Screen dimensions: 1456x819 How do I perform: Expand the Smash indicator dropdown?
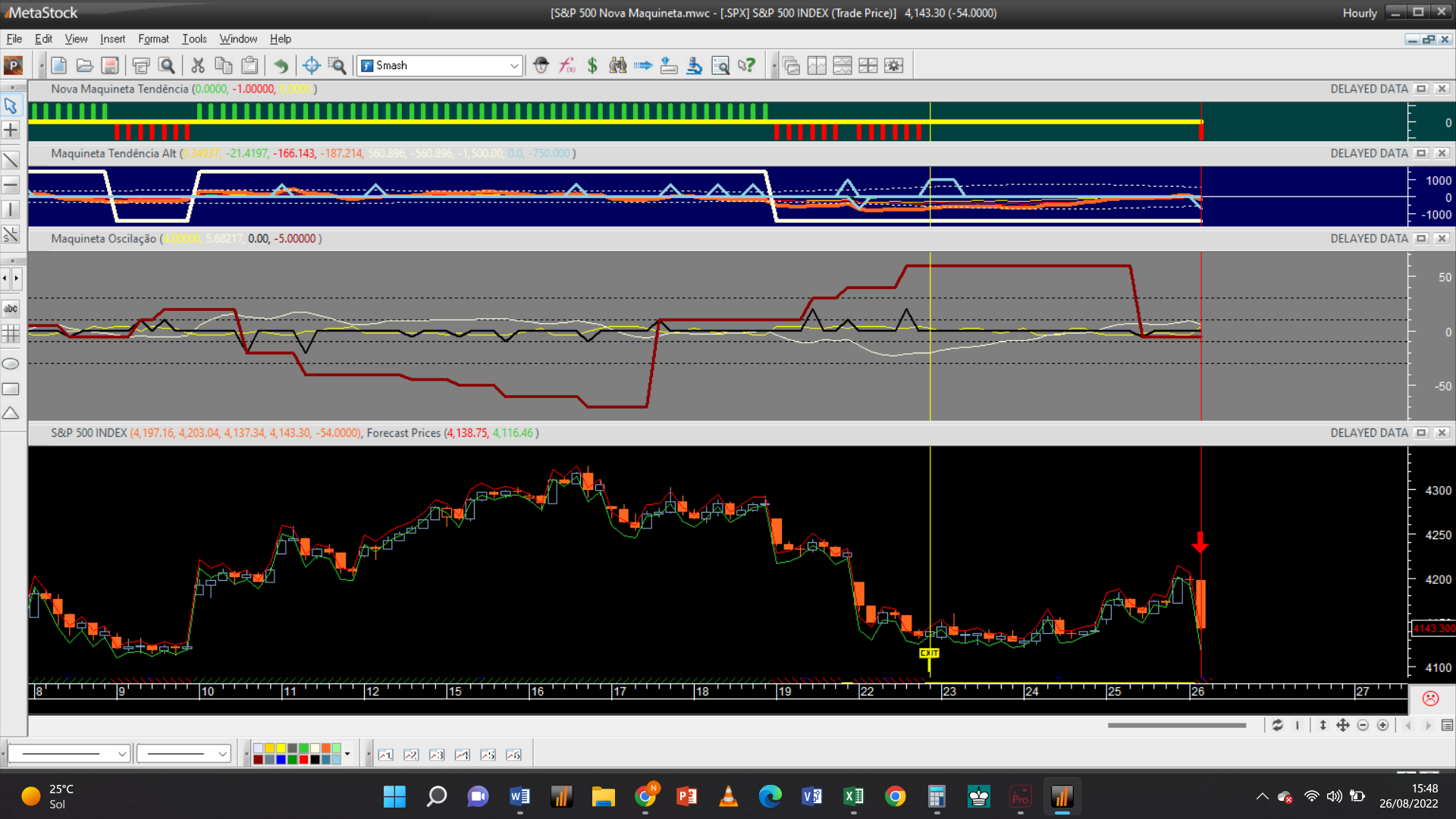[514, 66]
